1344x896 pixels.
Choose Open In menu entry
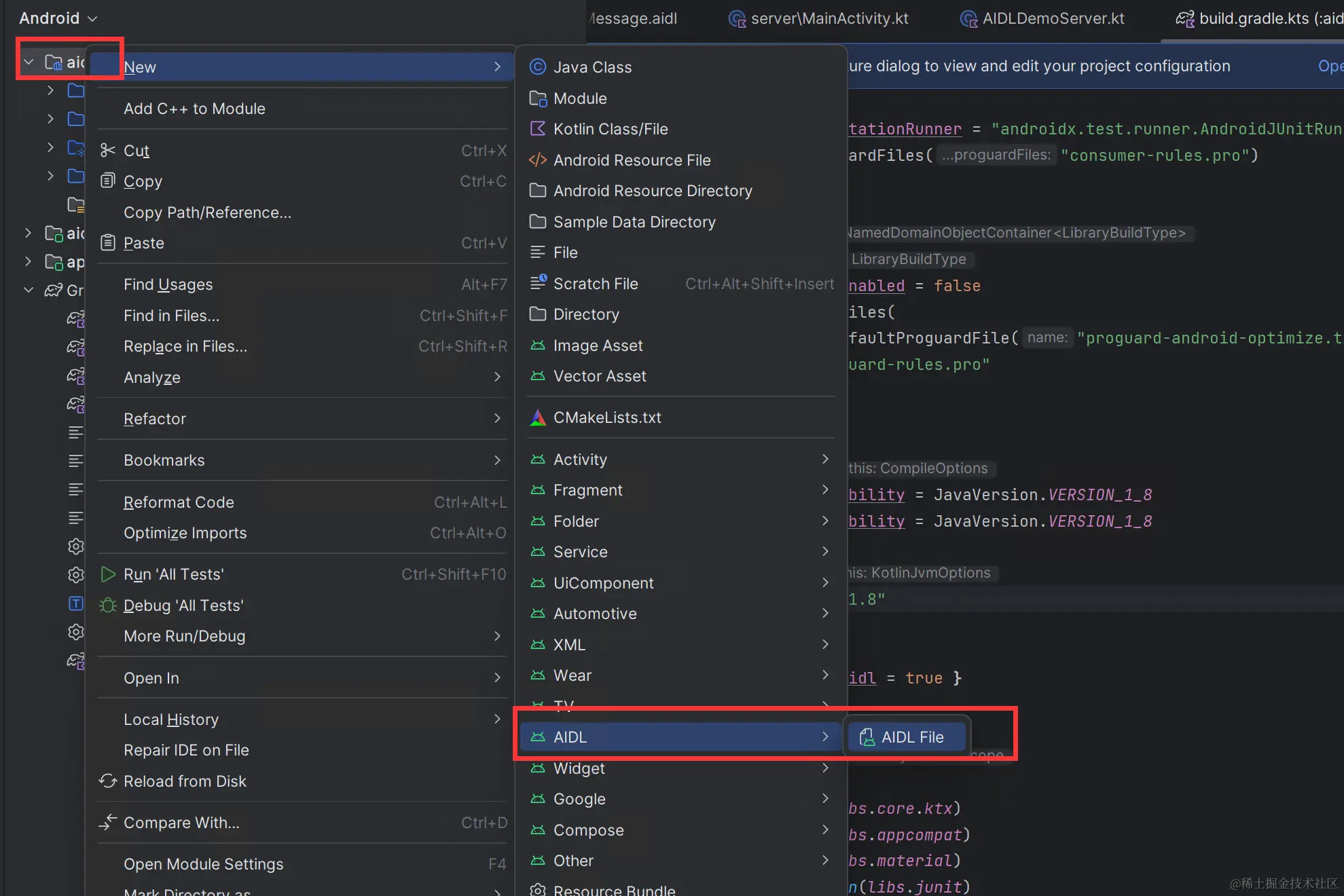tap(302, 677)
